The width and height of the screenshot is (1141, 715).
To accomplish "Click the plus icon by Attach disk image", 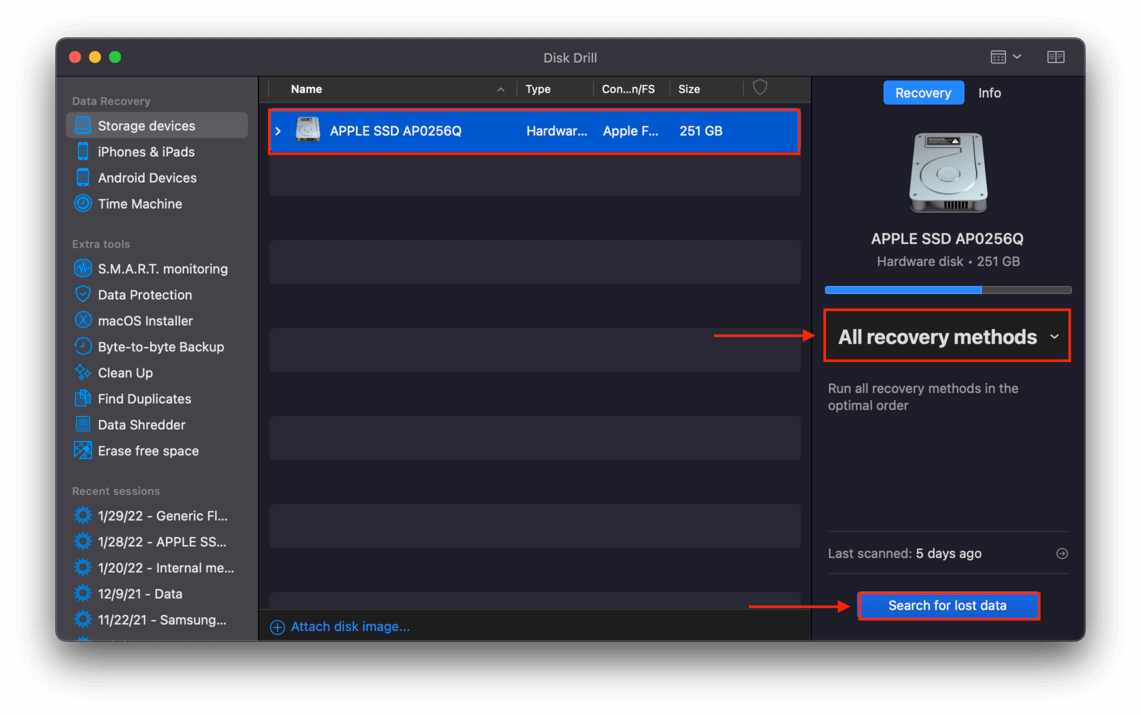I will pyautogui.click(x=277, y=627).
